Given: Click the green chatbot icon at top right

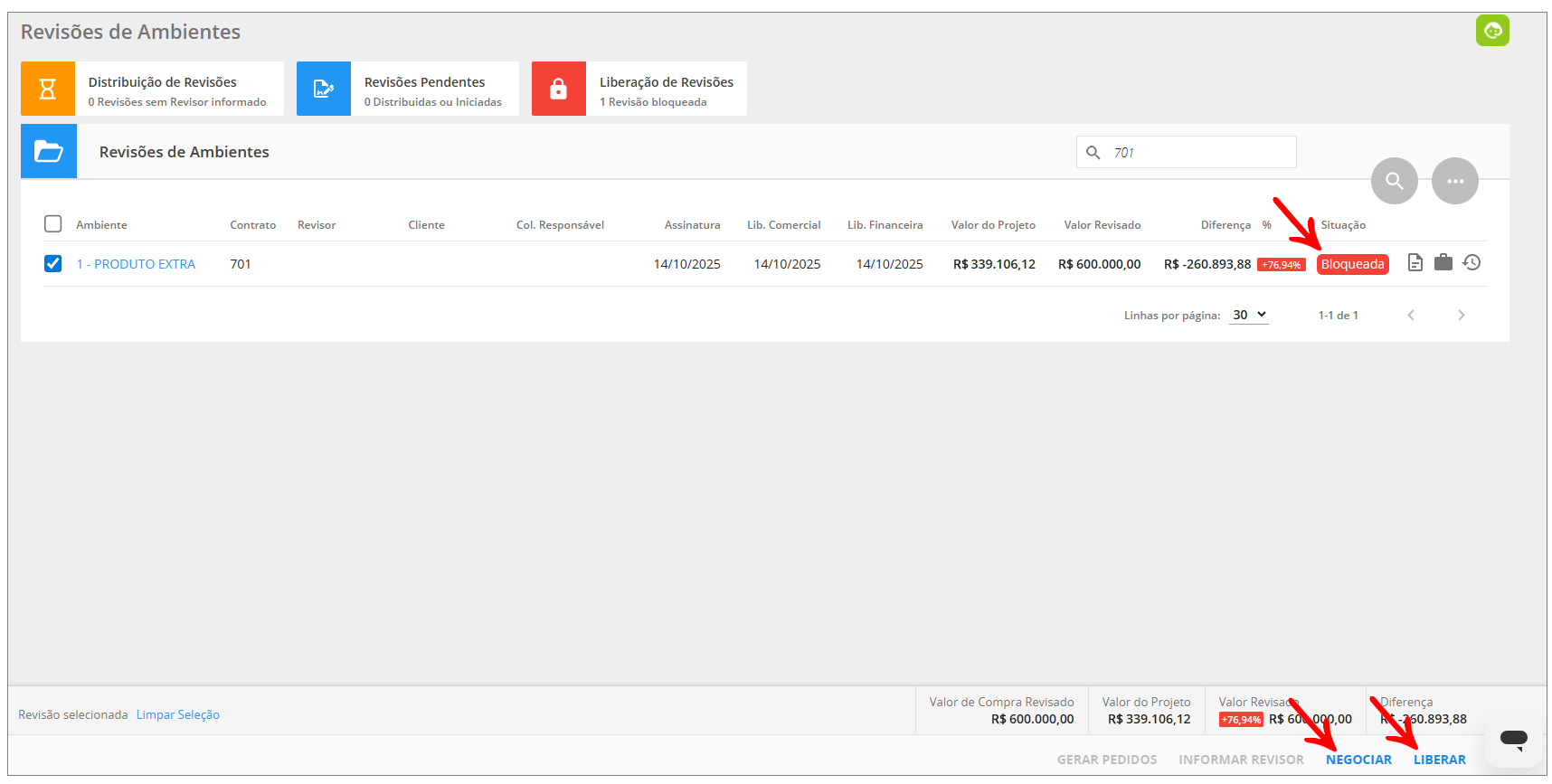Looking at the screenshot, I should [1492, 31].
